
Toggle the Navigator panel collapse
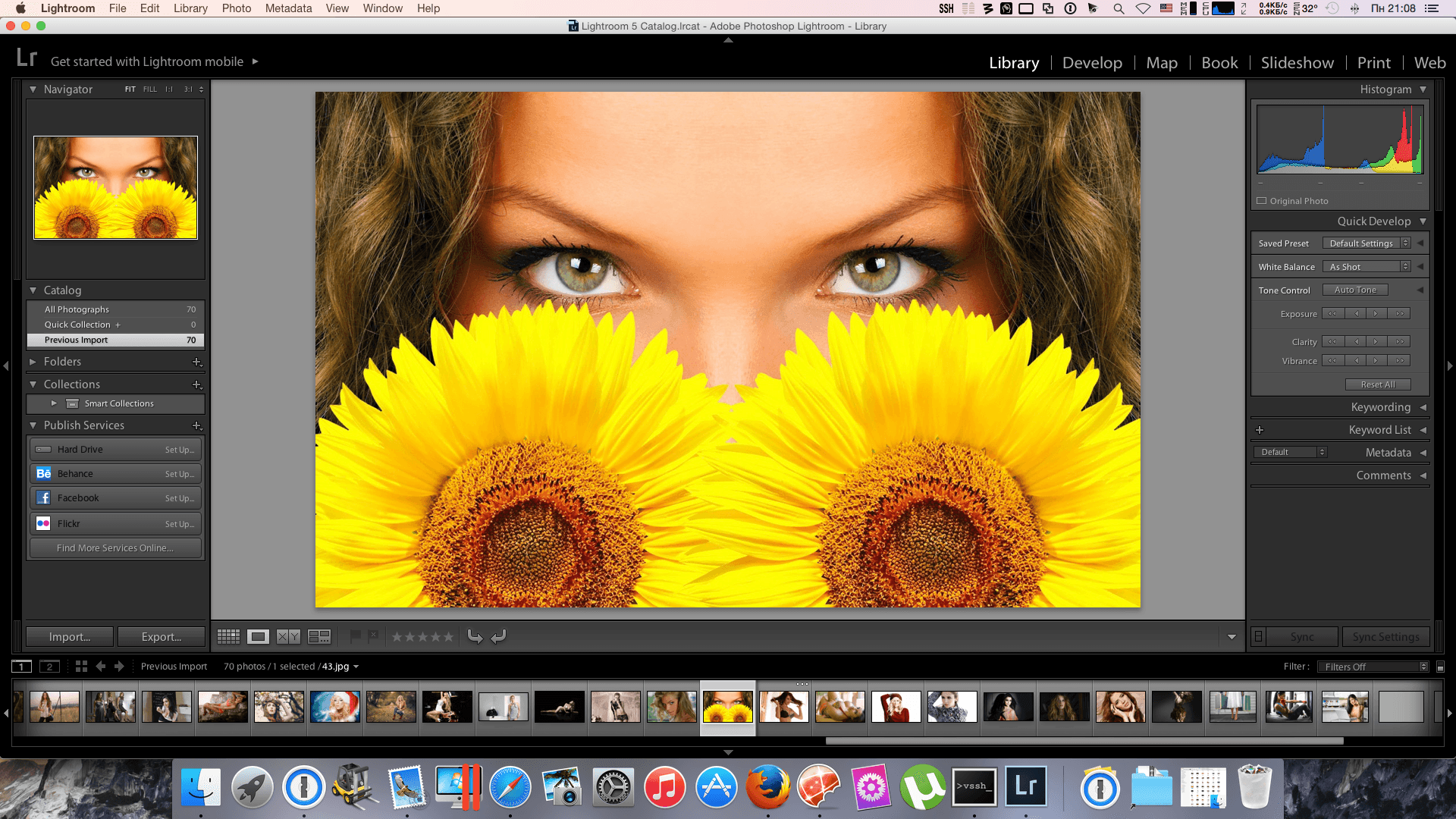[33, 89]
